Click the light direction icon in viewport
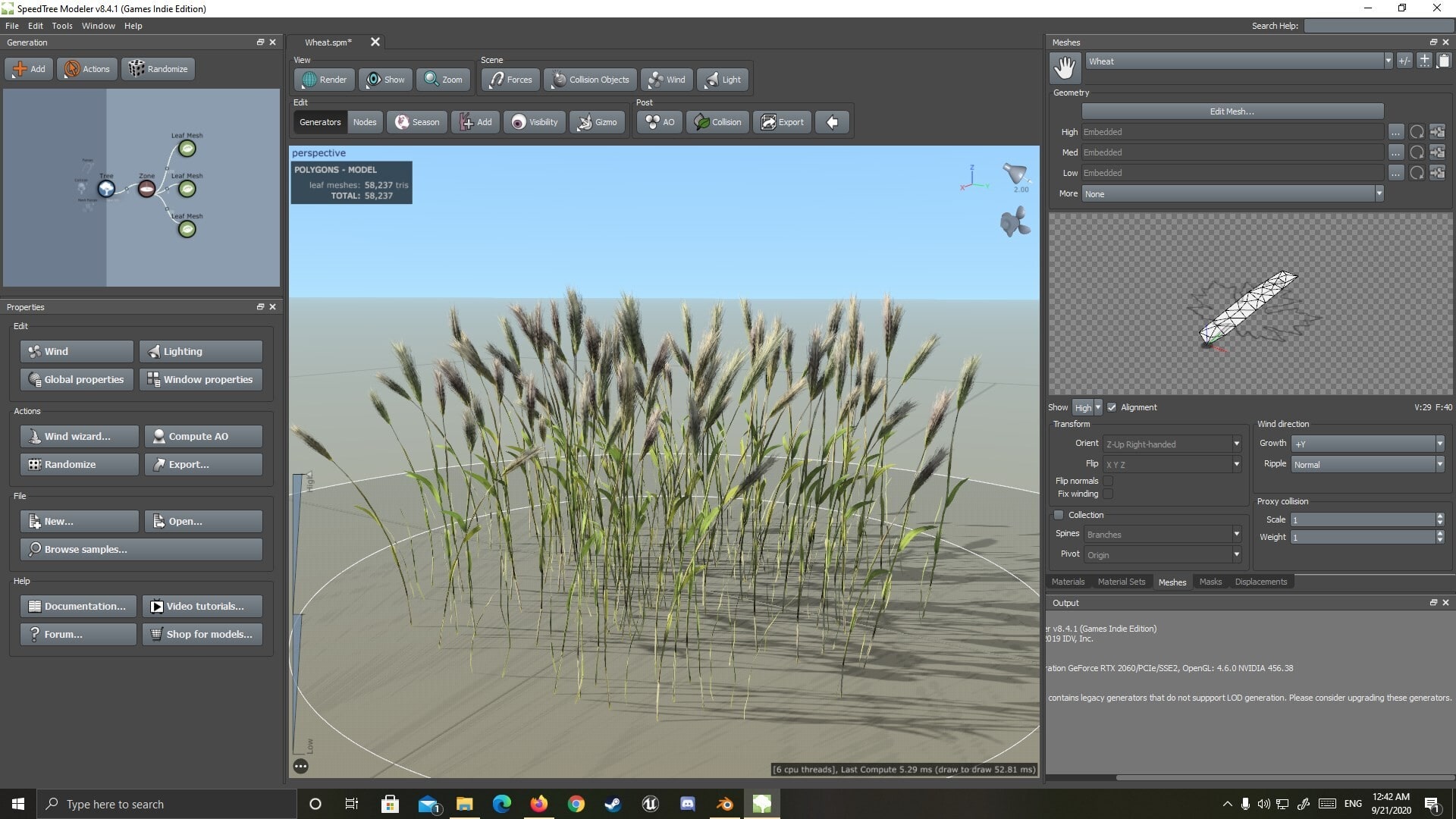1456x819 pixels. 1015,175
